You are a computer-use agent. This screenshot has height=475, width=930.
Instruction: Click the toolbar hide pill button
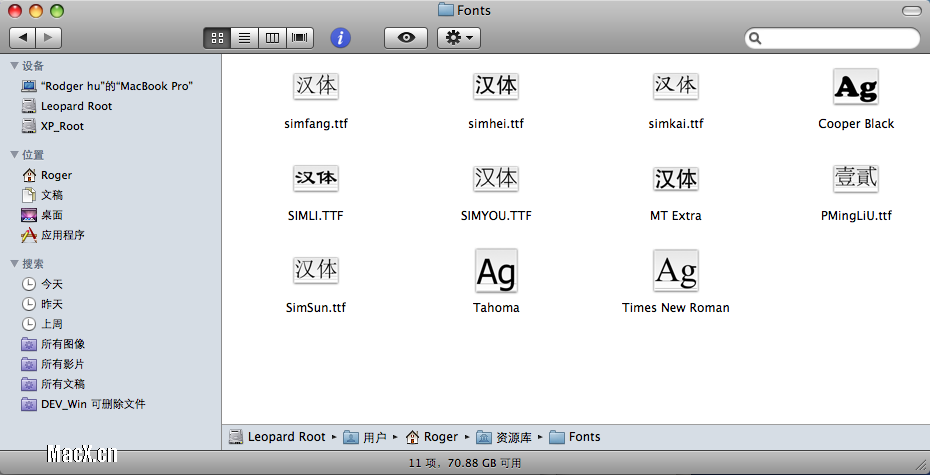pos(912,11)
